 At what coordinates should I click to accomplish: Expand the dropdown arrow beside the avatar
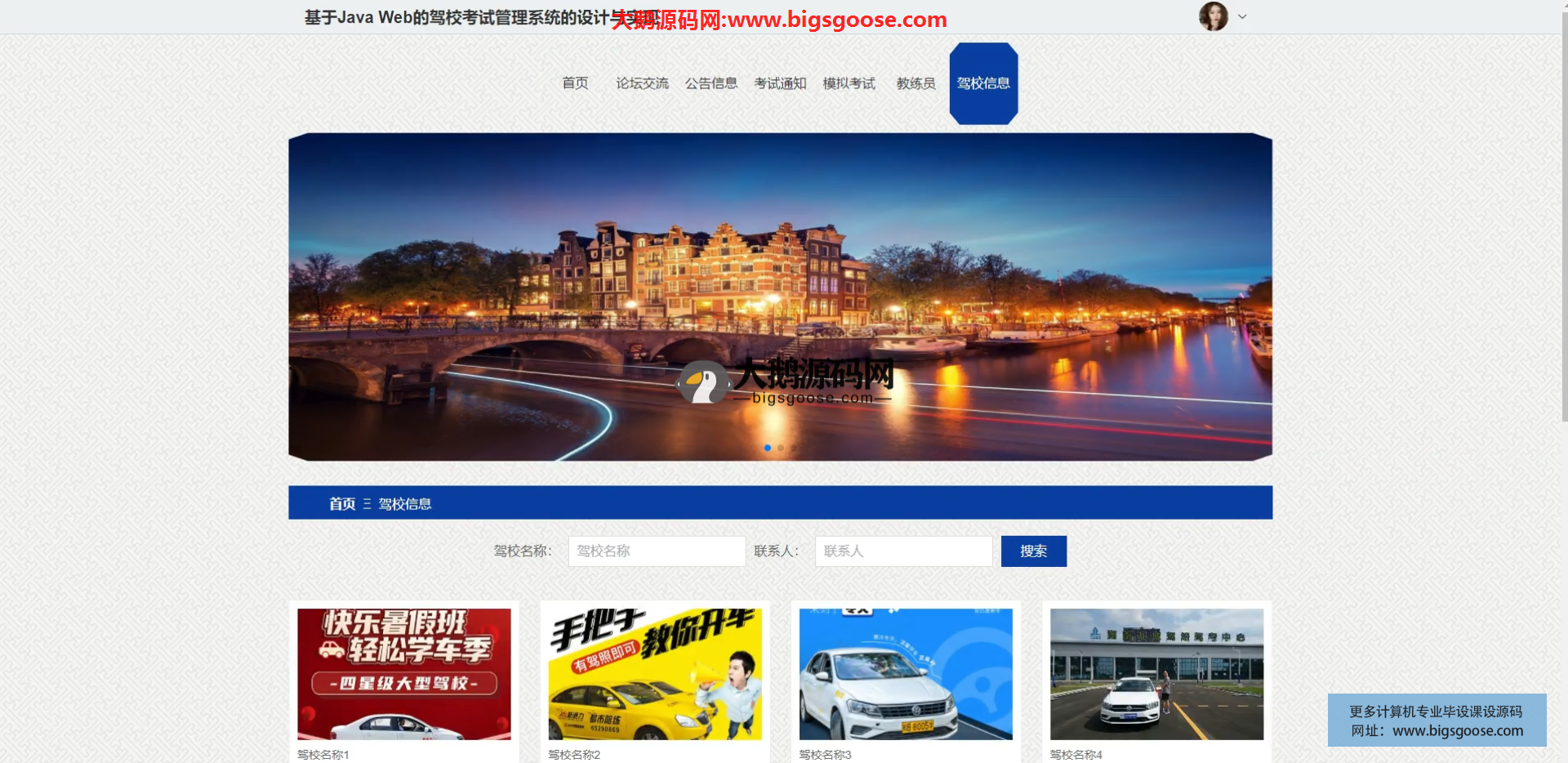coord(1242,16)
